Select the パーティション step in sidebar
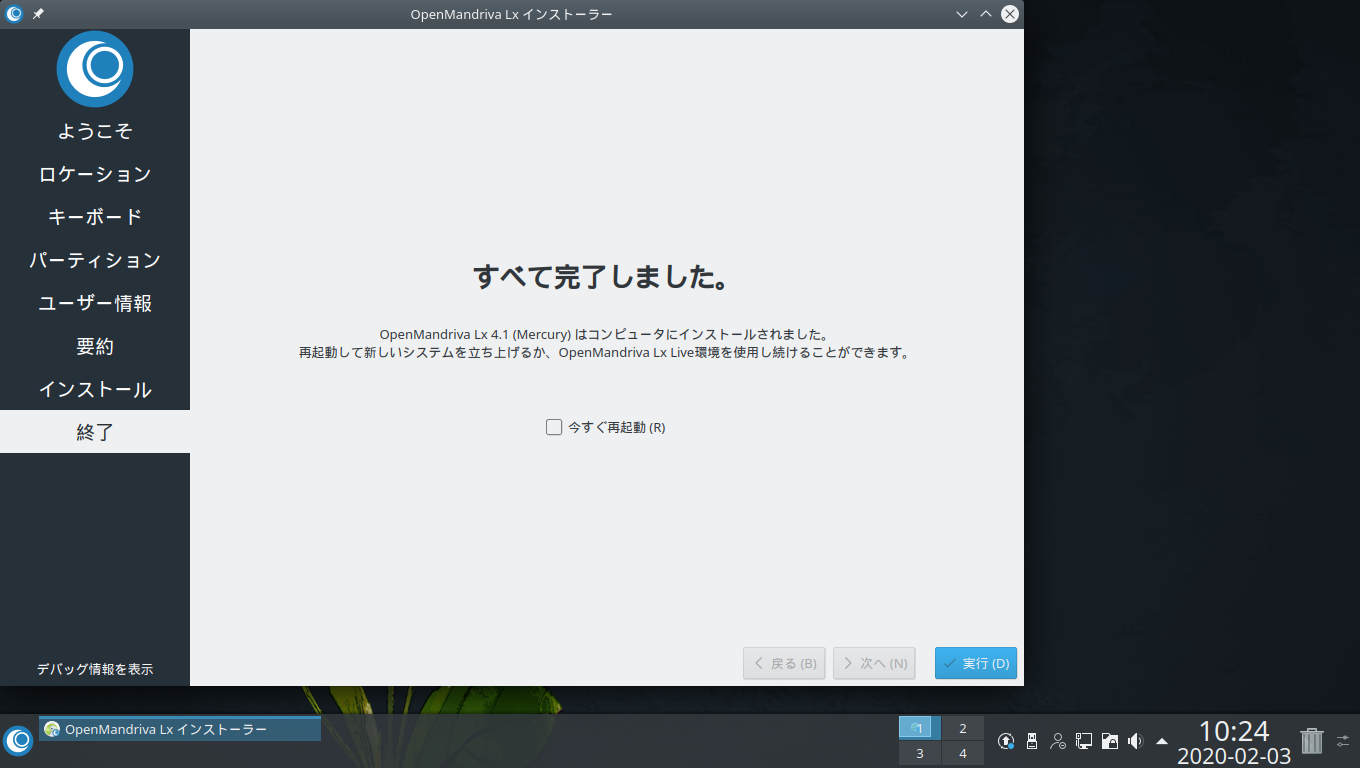Screen dimensions: 1360x768 [95, 260]
